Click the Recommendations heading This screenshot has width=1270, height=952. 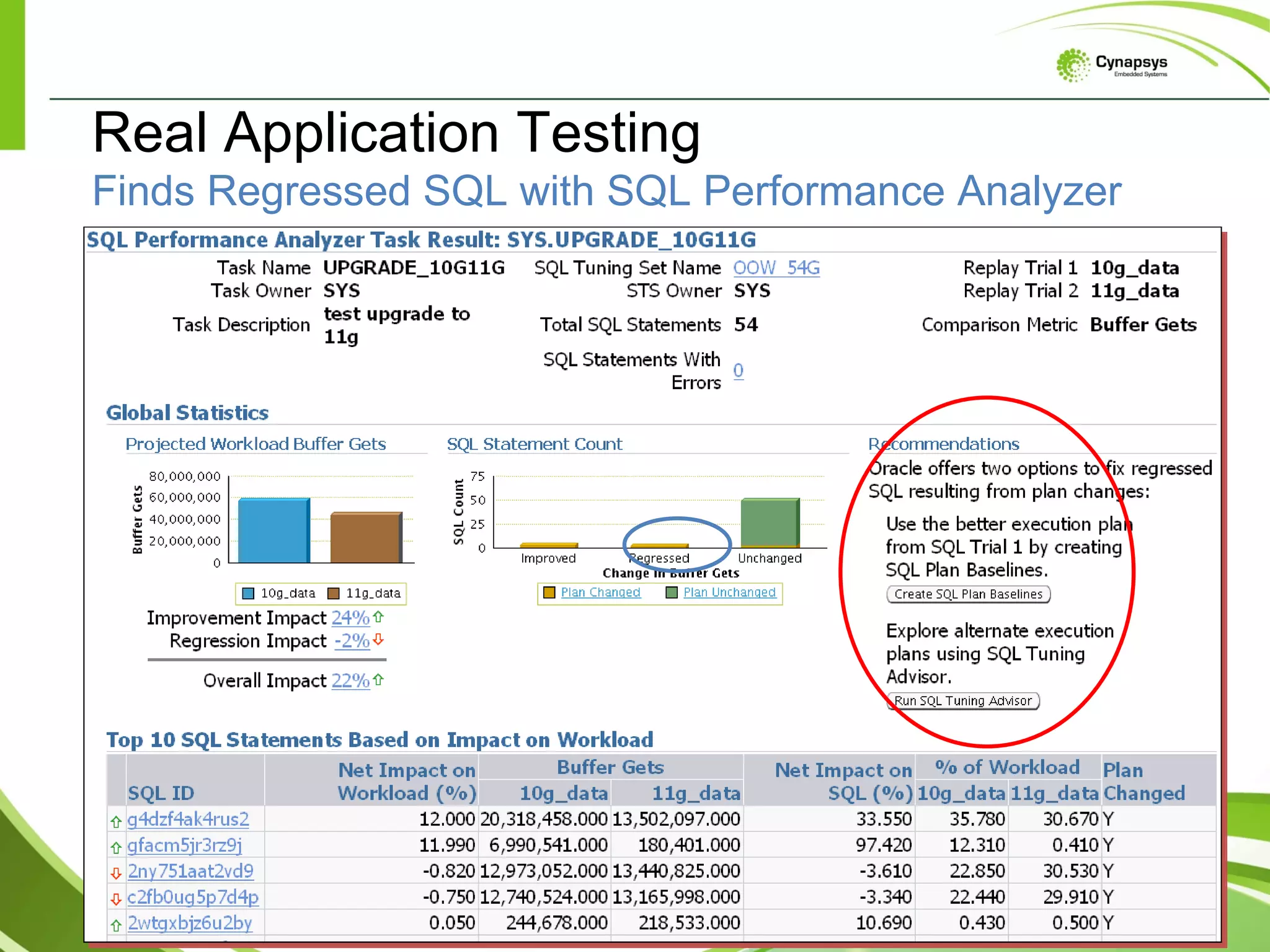943,444
